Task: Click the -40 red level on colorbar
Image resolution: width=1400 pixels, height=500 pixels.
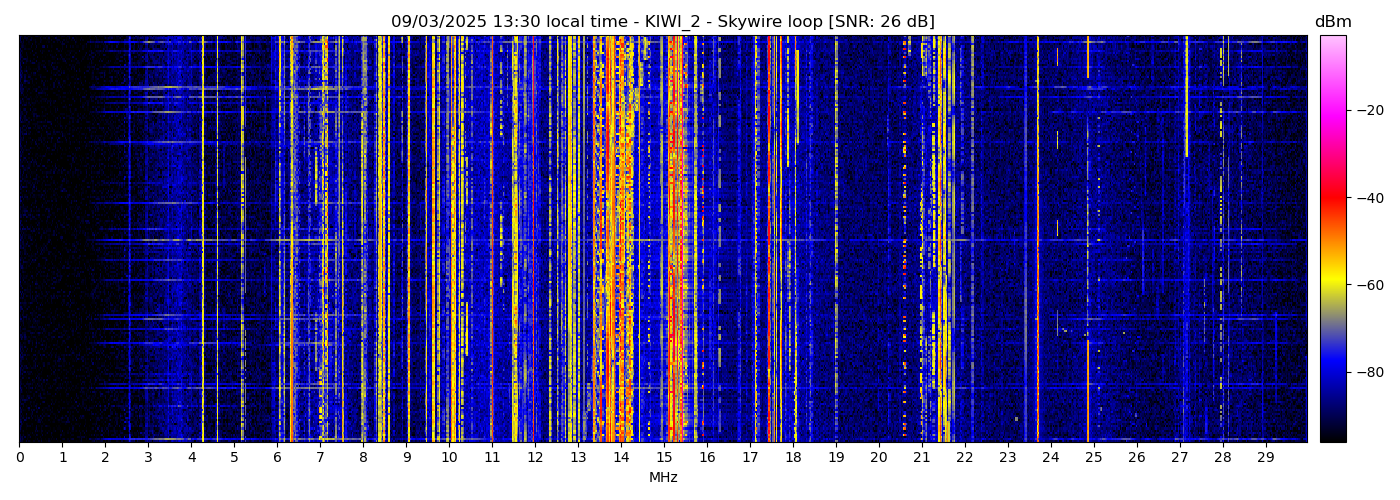Action: (x=1332, y=198)
